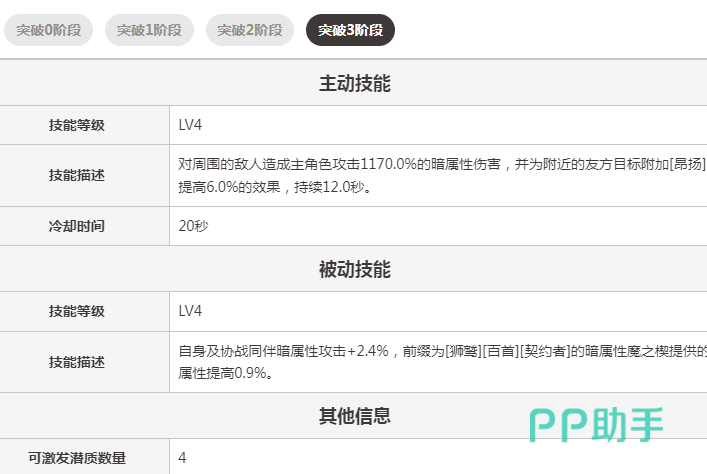Switch to the 突破0阶段 tab
Screen dimensions: 707x474
coord(49,30)
